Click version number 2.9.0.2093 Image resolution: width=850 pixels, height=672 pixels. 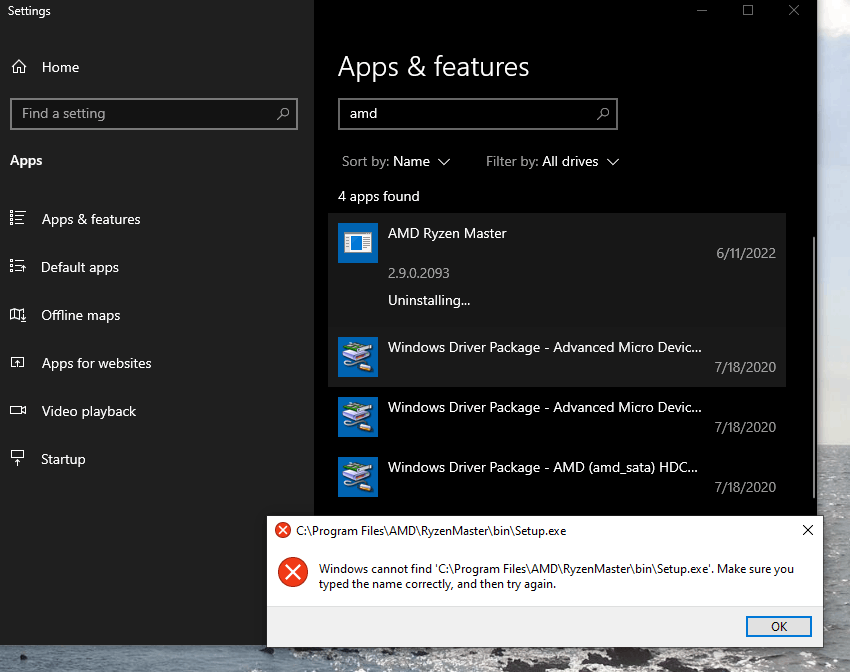pos(418,273)
